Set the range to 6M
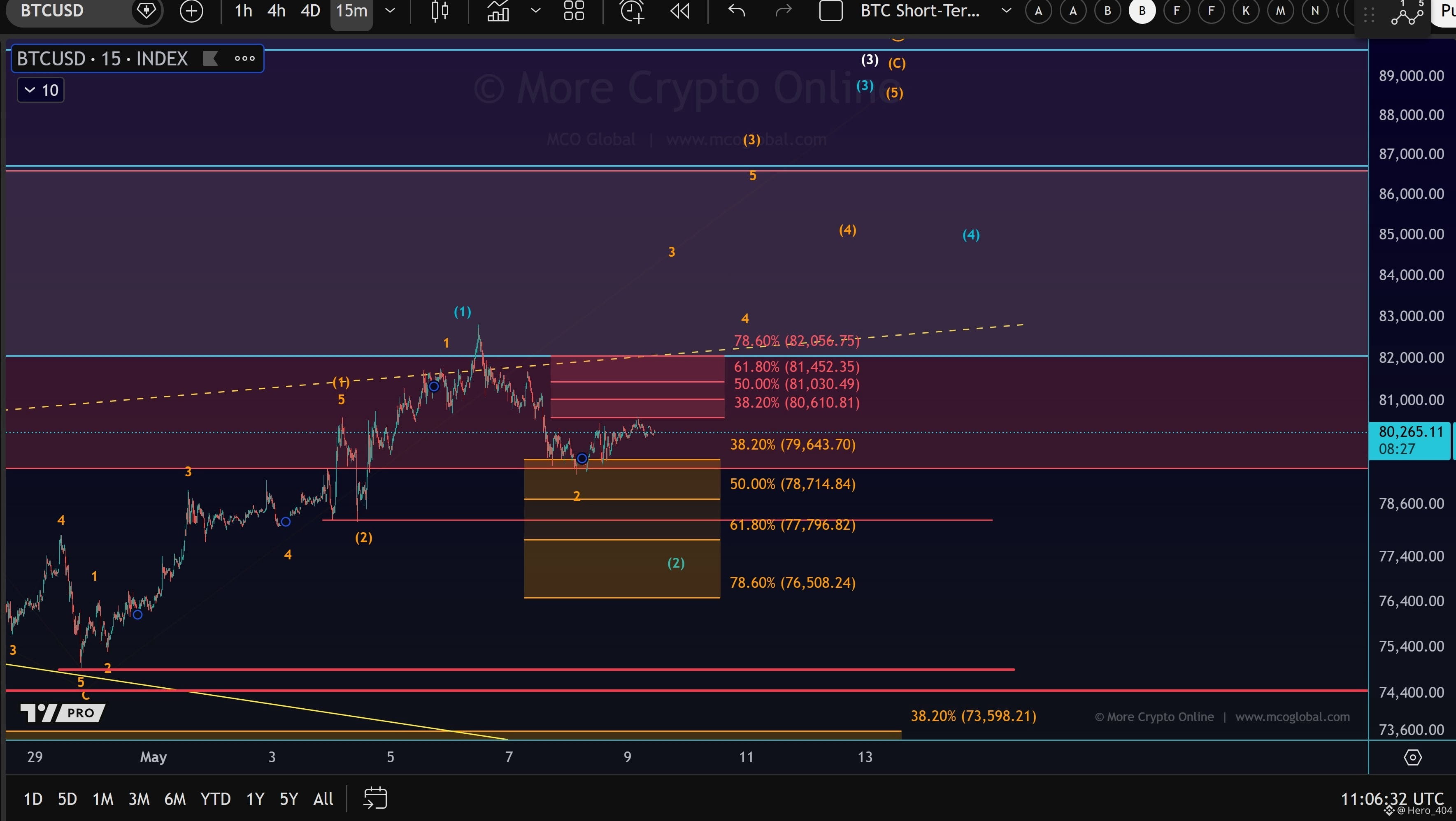 pyautogui.click(x=174, y=799)
